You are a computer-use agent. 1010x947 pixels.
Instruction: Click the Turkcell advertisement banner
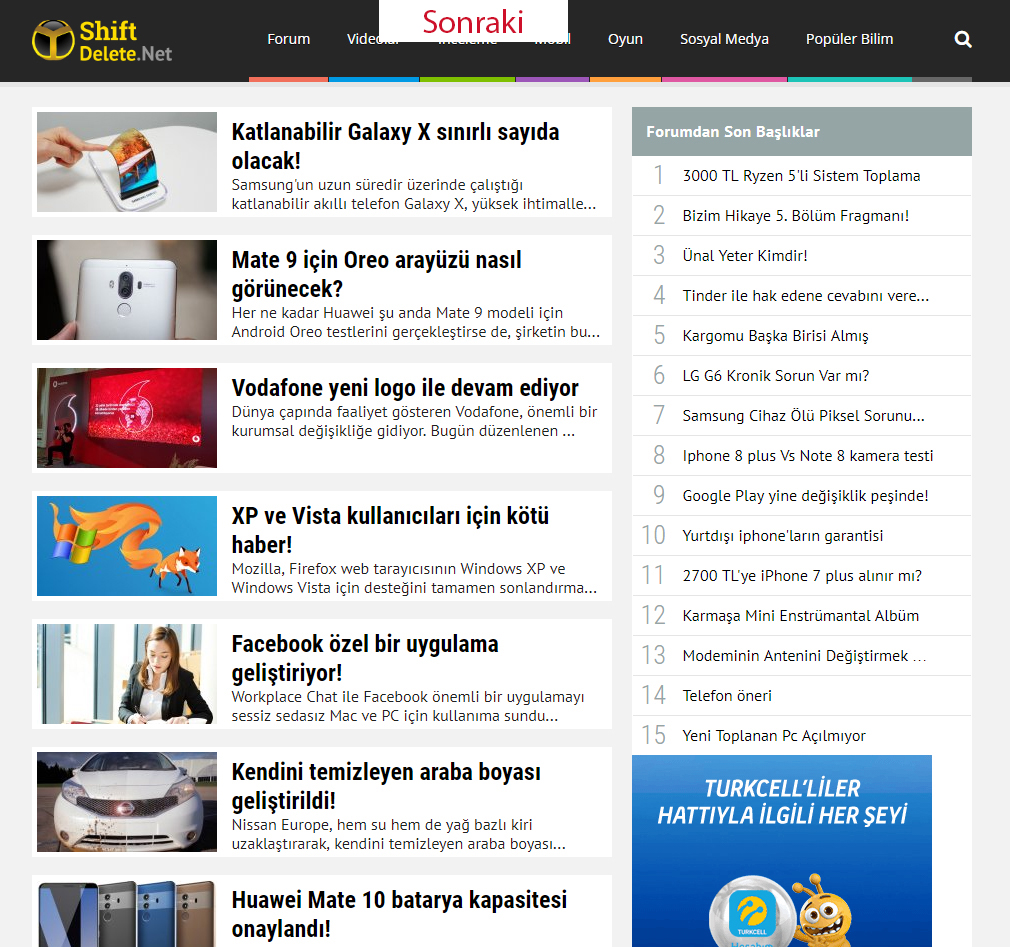click(781, 851)
